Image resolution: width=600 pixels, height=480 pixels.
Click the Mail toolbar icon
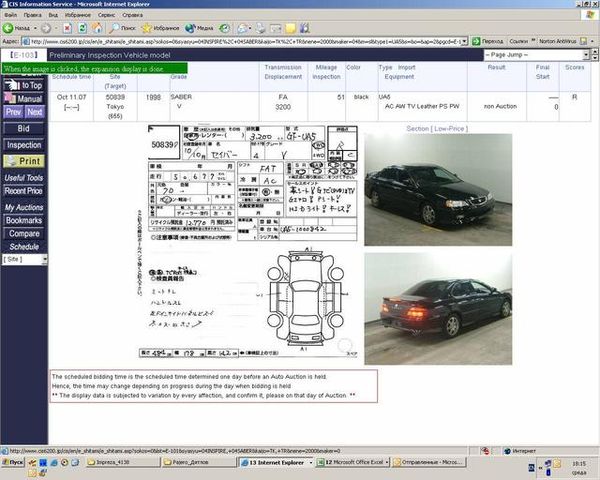pyautogui.click(x=242, y=28)
